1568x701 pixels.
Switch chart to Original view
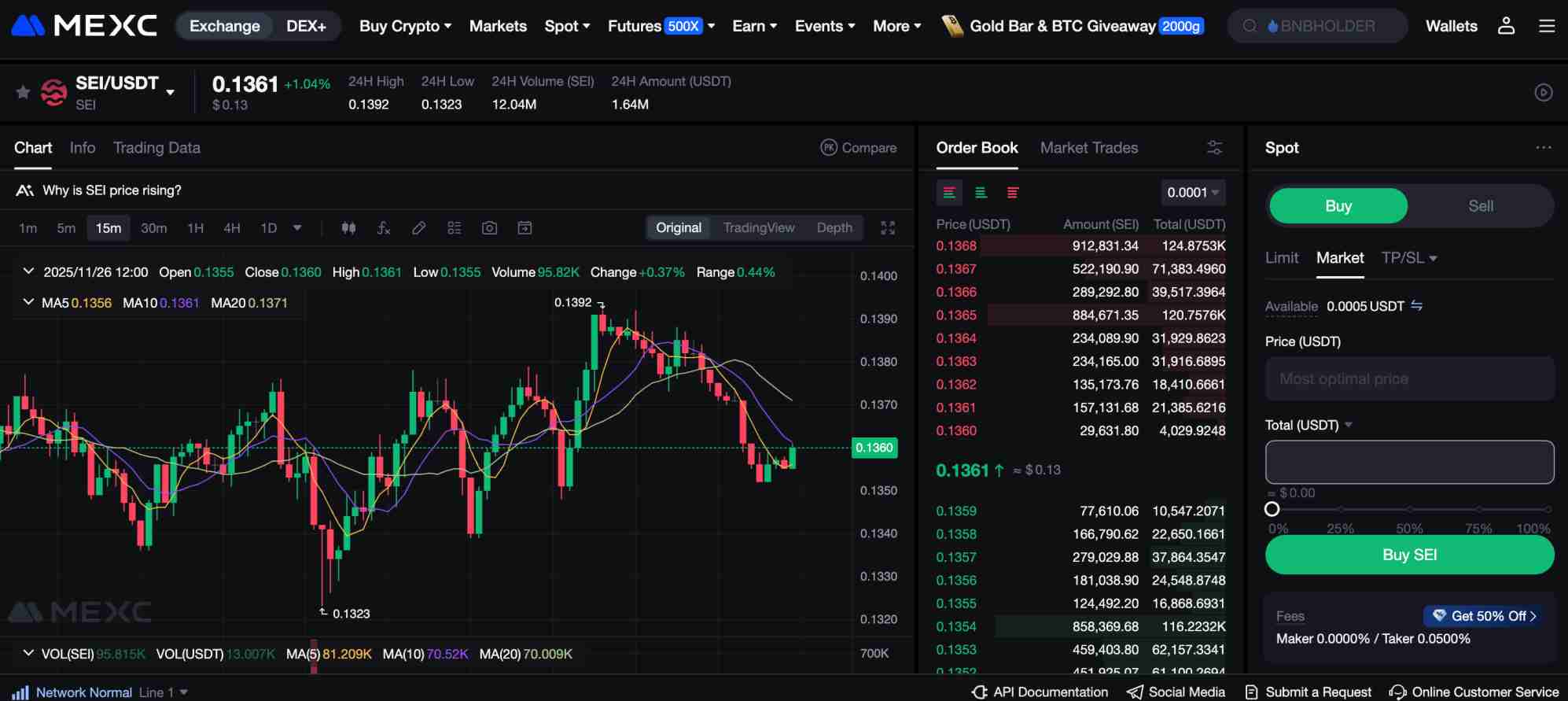679,228
